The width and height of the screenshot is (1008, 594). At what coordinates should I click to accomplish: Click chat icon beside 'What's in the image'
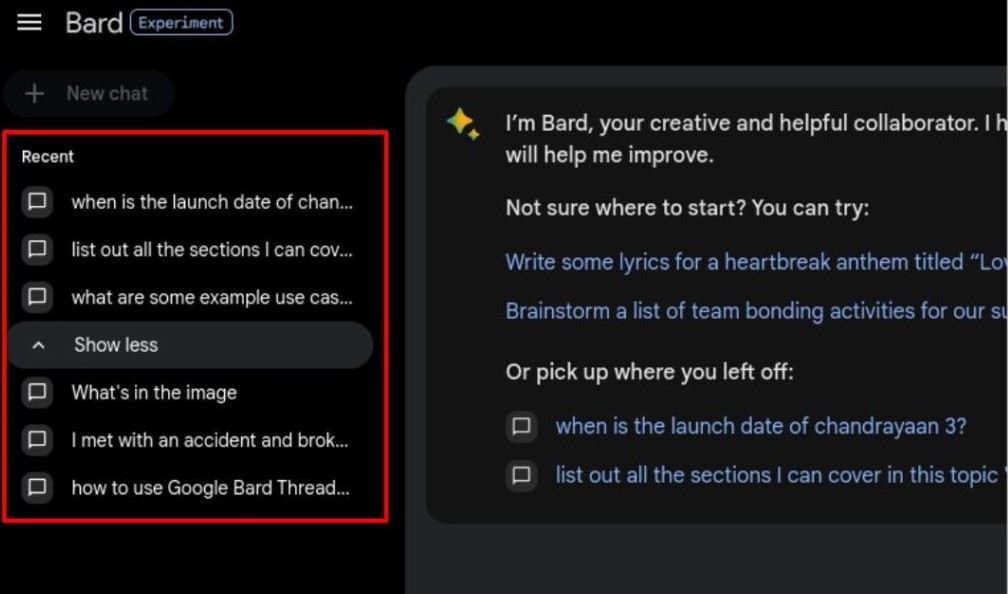pyautogui.click(x=37, y=392)
